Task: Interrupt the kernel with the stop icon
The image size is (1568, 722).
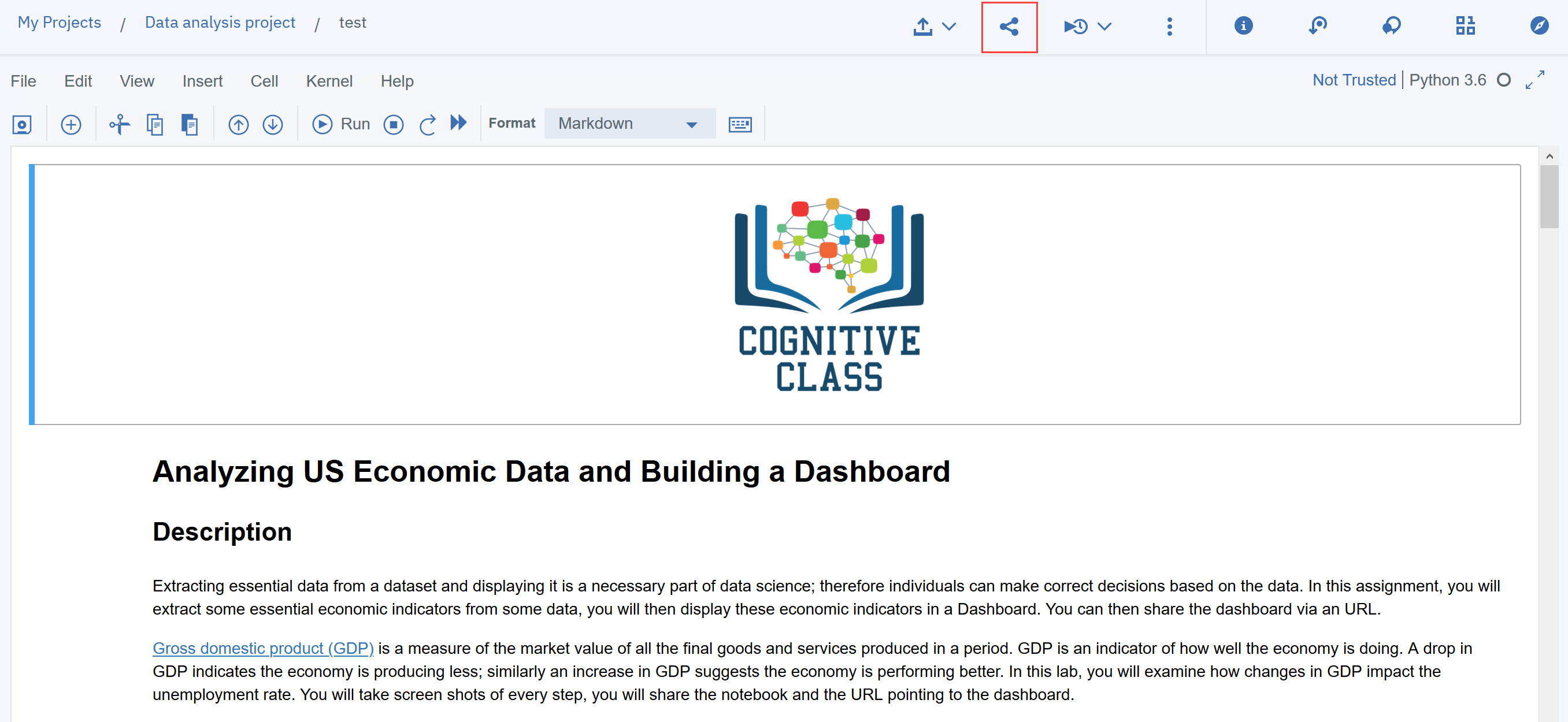Action: tap(393, 125)
